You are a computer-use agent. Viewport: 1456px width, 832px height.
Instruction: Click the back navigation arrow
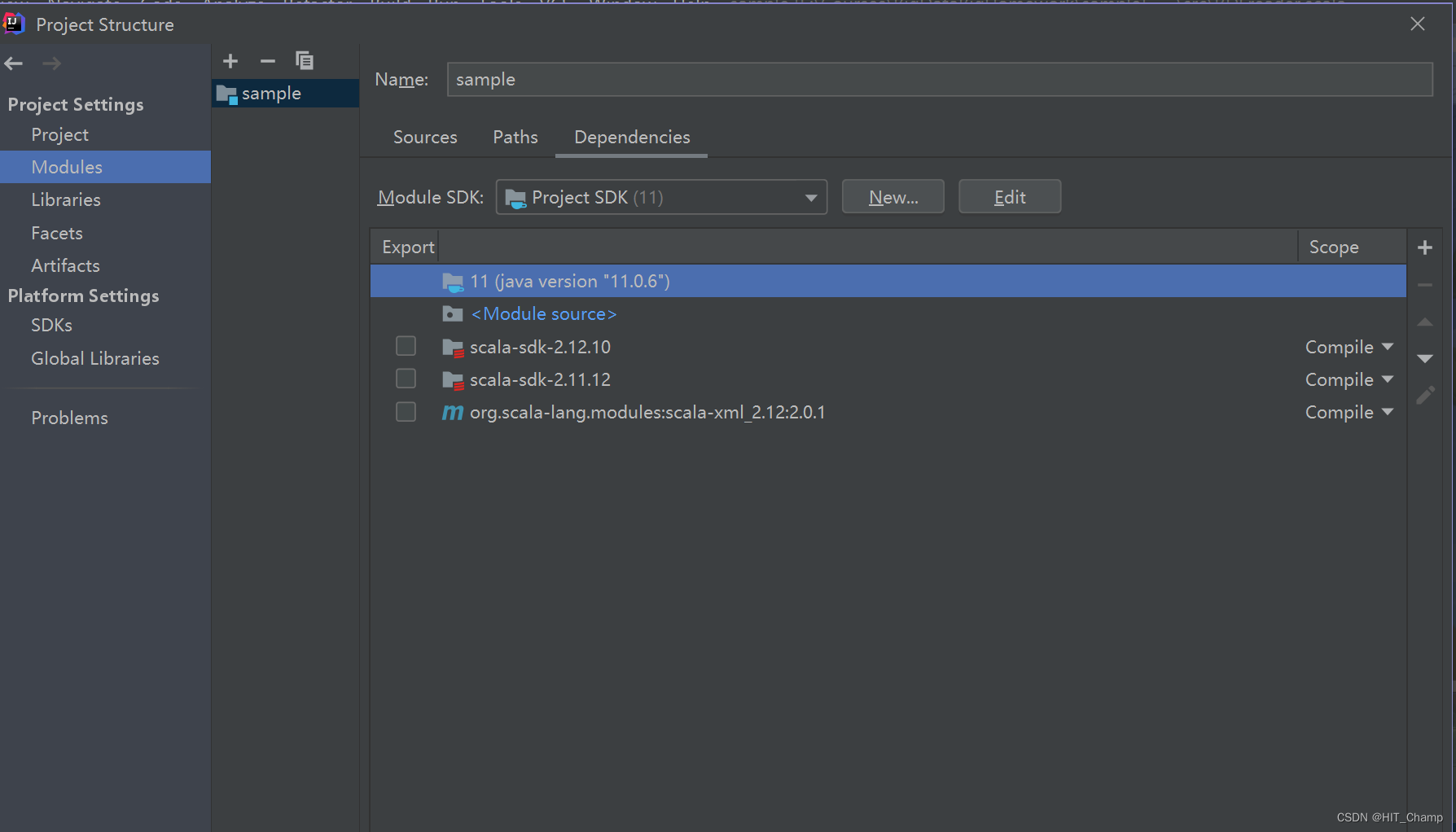click(13, 63)
